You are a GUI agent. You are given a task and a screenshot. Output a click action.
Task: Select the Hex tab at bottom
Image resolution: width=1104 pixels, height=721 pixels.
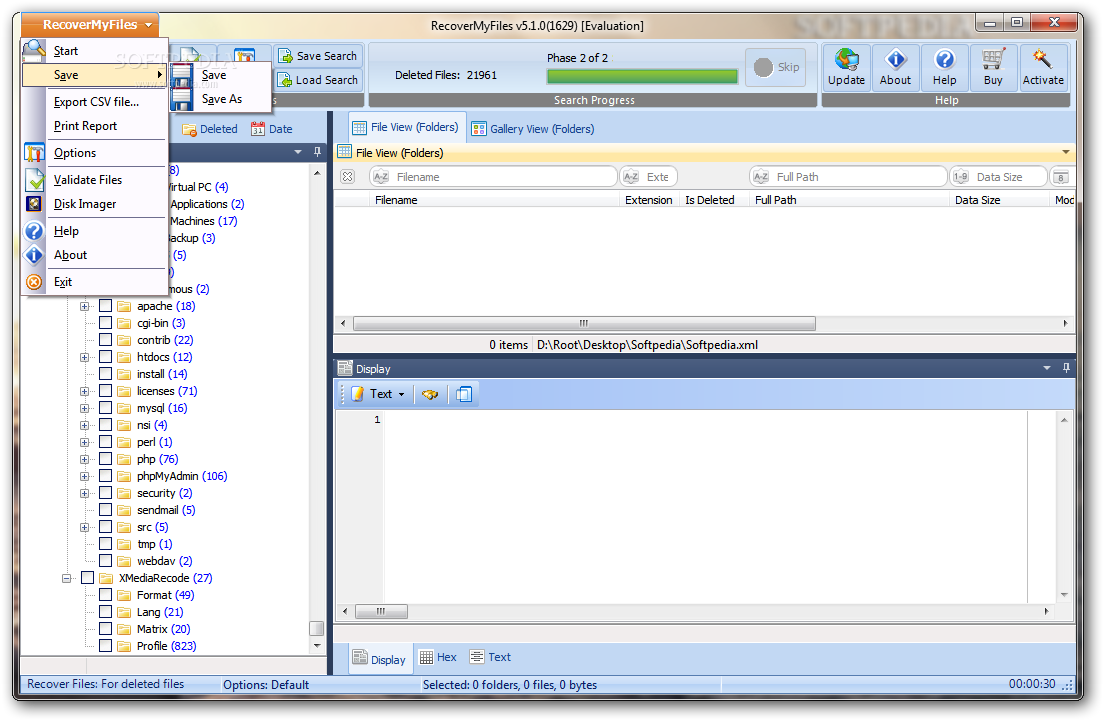(438, 657)
